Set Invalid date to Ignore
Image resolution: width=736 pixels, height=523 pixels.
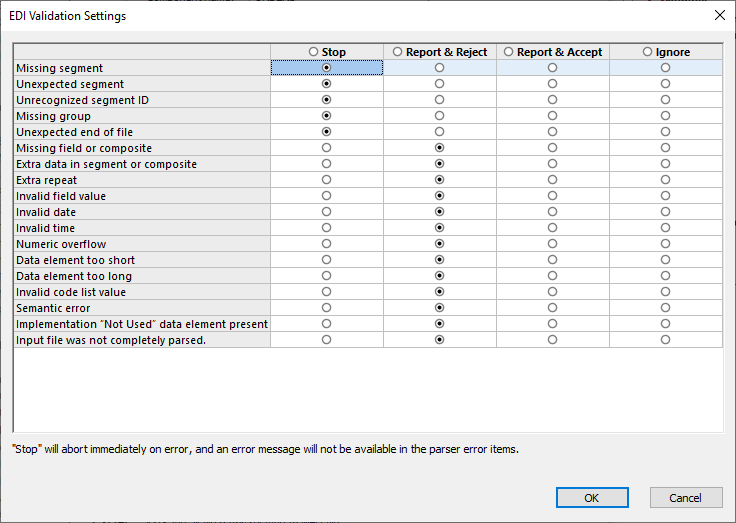point(665,212)
